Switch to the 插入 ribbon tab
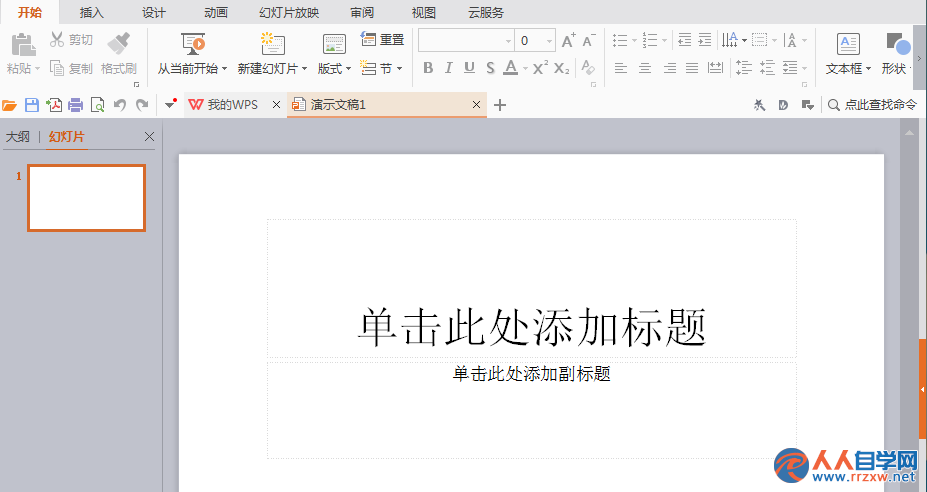Image resolution: width=927 pixels, height=492 pixels. [92, 12]
